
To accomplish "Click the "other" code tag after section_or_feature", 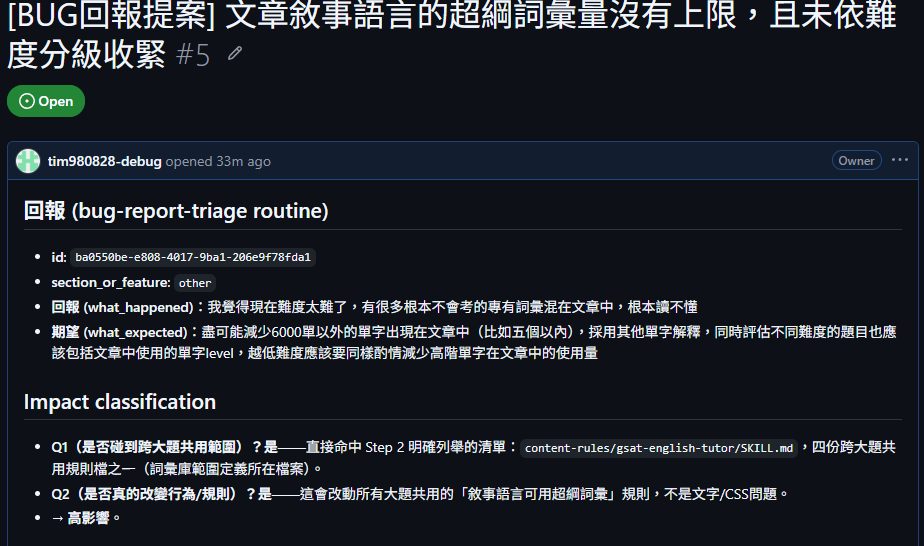I will pos(195,283).
